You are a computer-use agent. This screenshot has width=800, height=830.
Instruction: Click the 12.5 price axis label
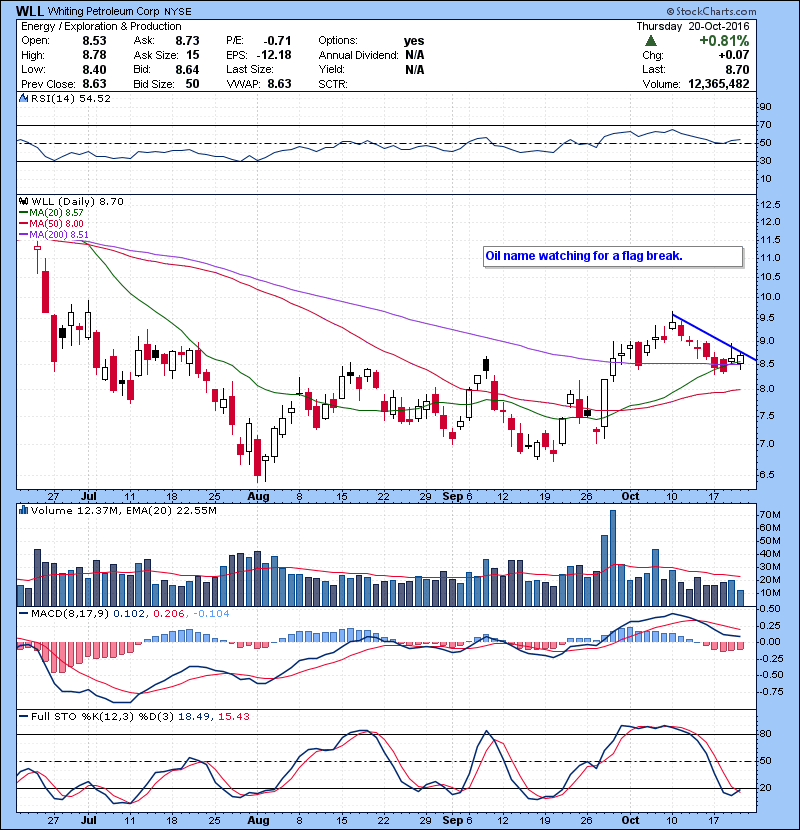pos(770,205)
